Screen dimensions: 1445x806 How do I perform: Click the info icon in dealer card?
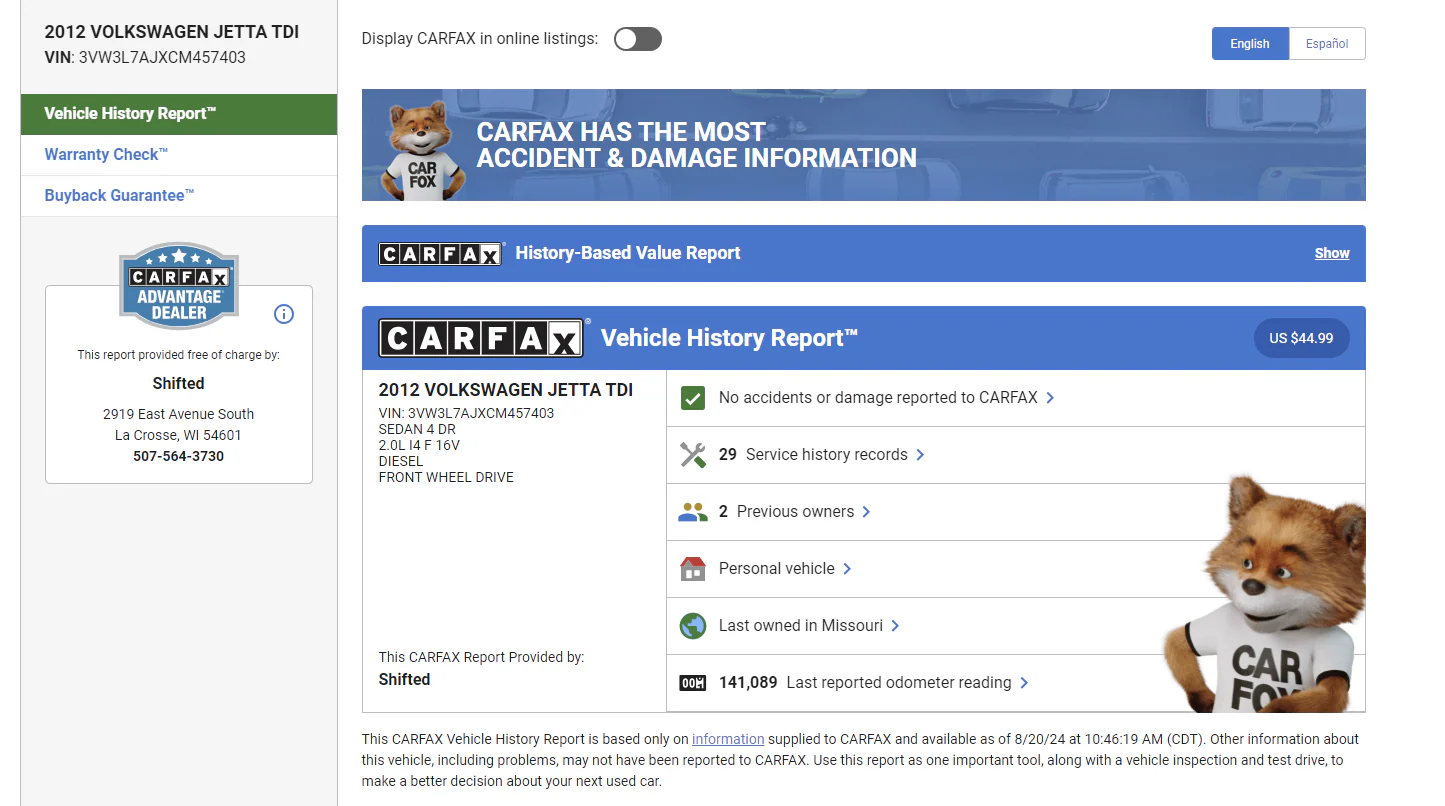[x=284, y=314]
